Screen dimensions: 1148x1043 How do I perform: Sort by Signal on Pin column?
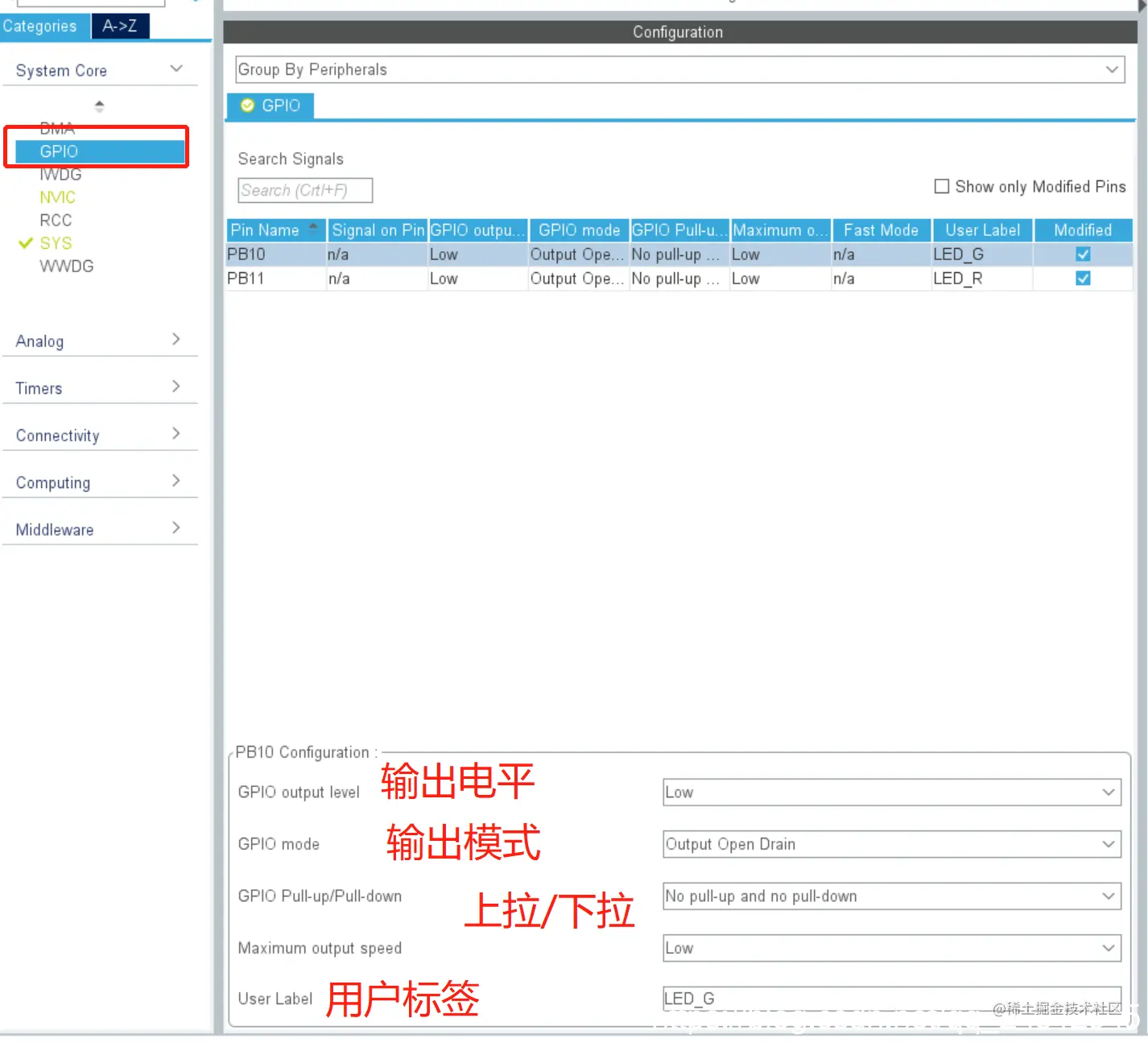(x=378, y=230)
